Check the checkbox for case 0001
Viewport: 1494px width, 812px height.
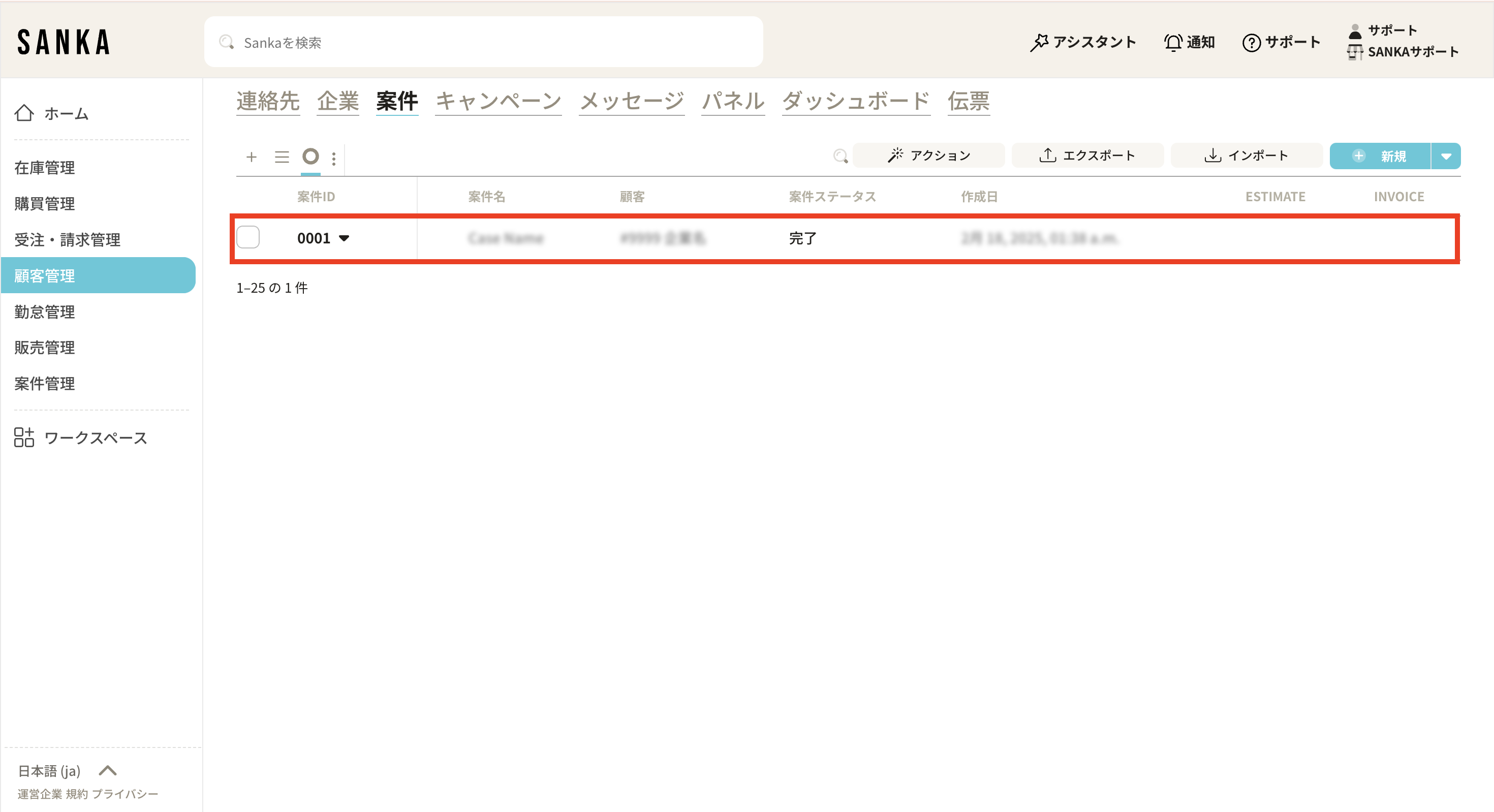pyautogui.click(x=248, y=238)
